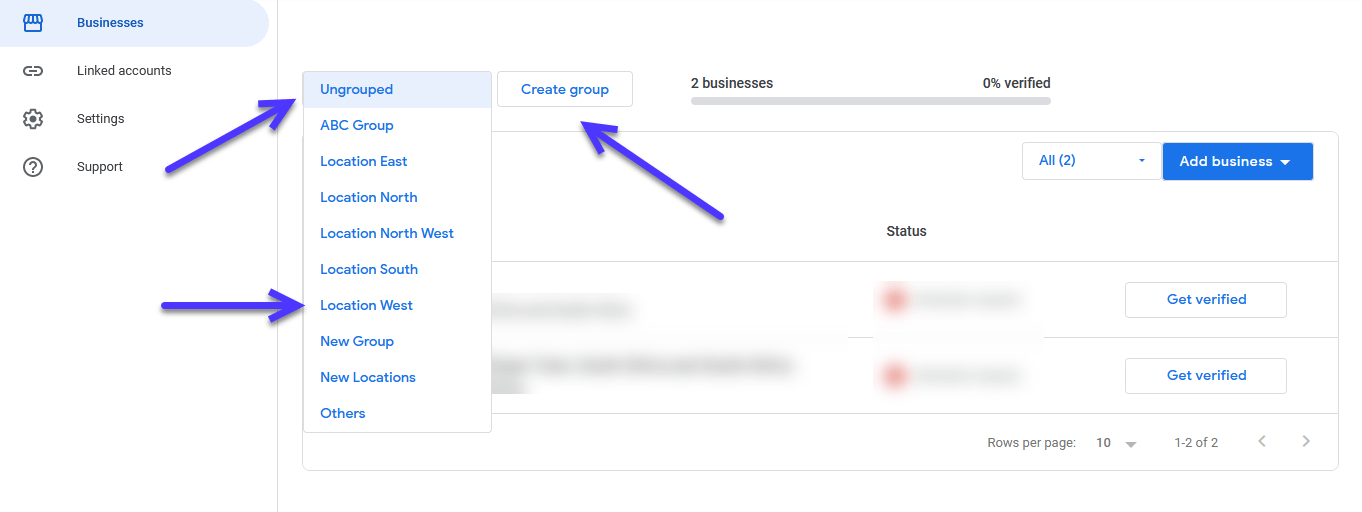Choose the Others group
The height and width of the screenshot is (512, 1362).
(397, 413)
